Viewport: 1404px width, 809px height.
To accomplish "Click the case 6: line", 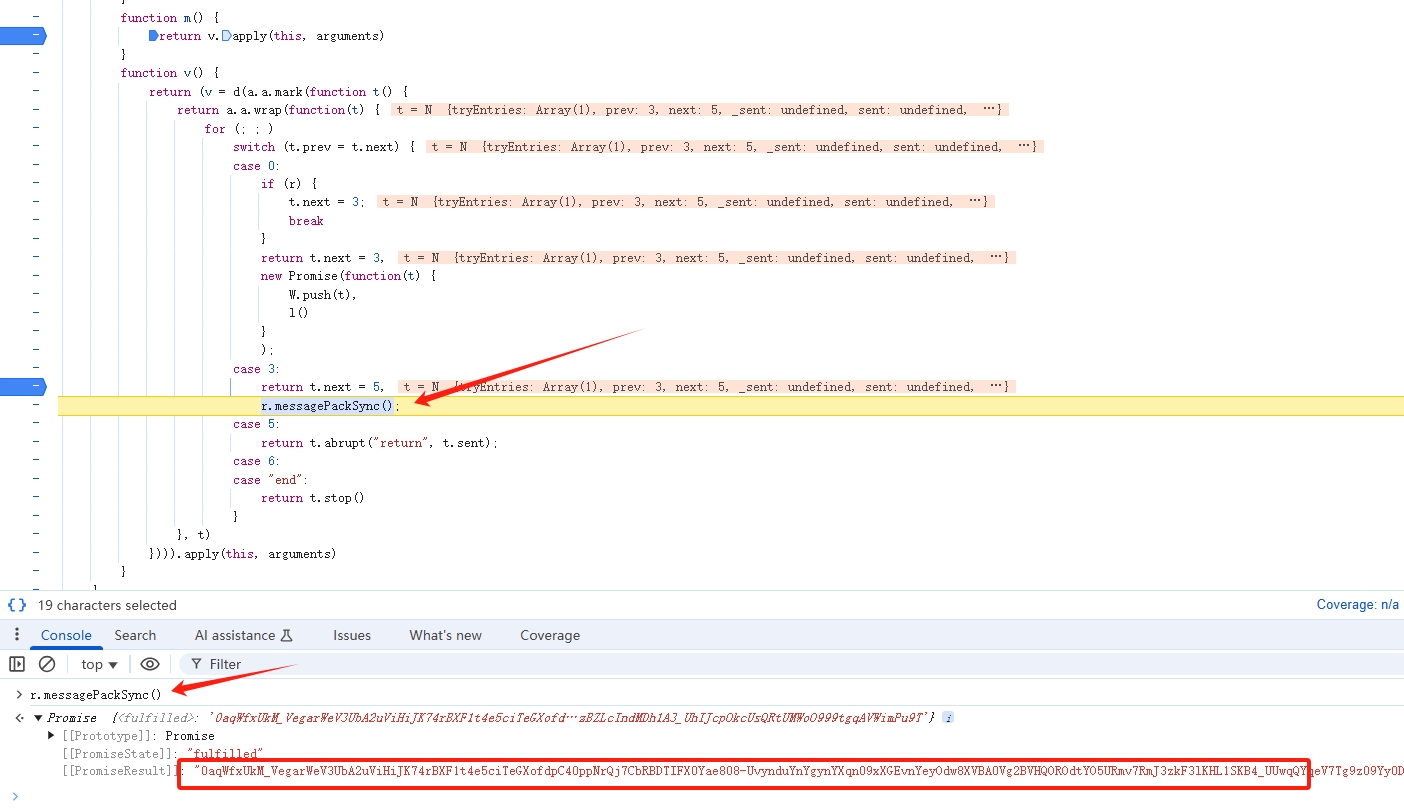I will point(257,461).
